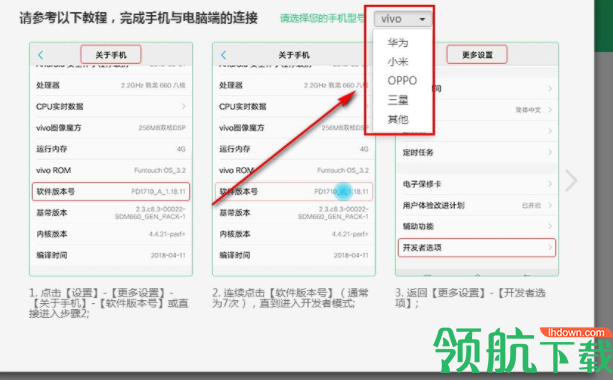The height and width of the screenshot is (380, 613).
Task: Click the 电子保修卡 row
Action: (x=477, y=184)
